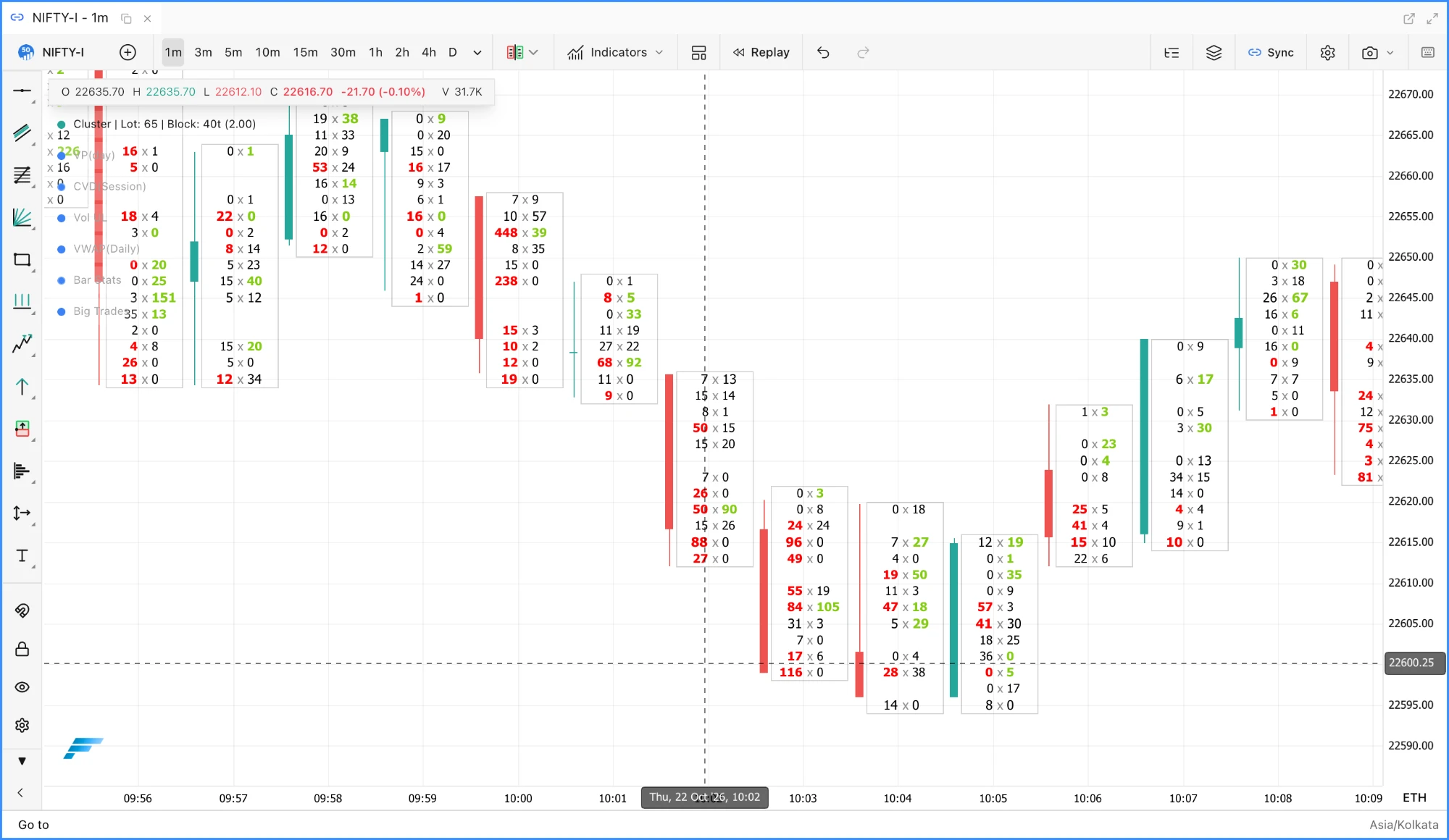This screenshot has height=840, width=1449.
Task: Expand more drawing tools with down triangle
Action: click(22, 761)
